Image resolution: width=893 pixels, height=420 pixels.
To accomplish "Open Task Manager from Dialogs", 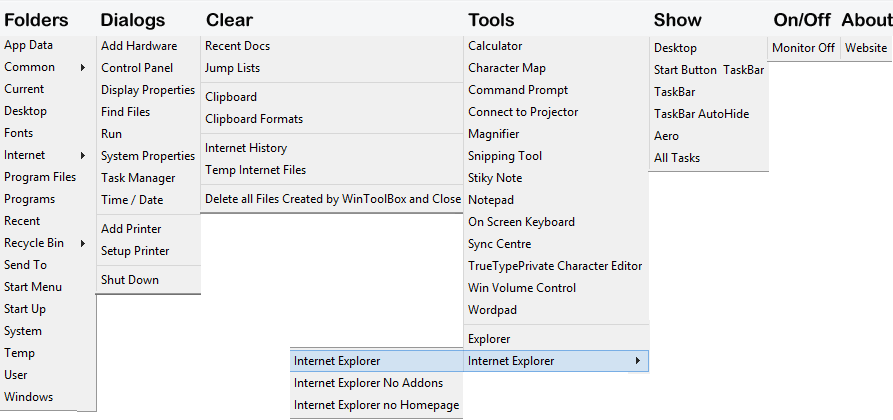I will (x=138, y=178).
